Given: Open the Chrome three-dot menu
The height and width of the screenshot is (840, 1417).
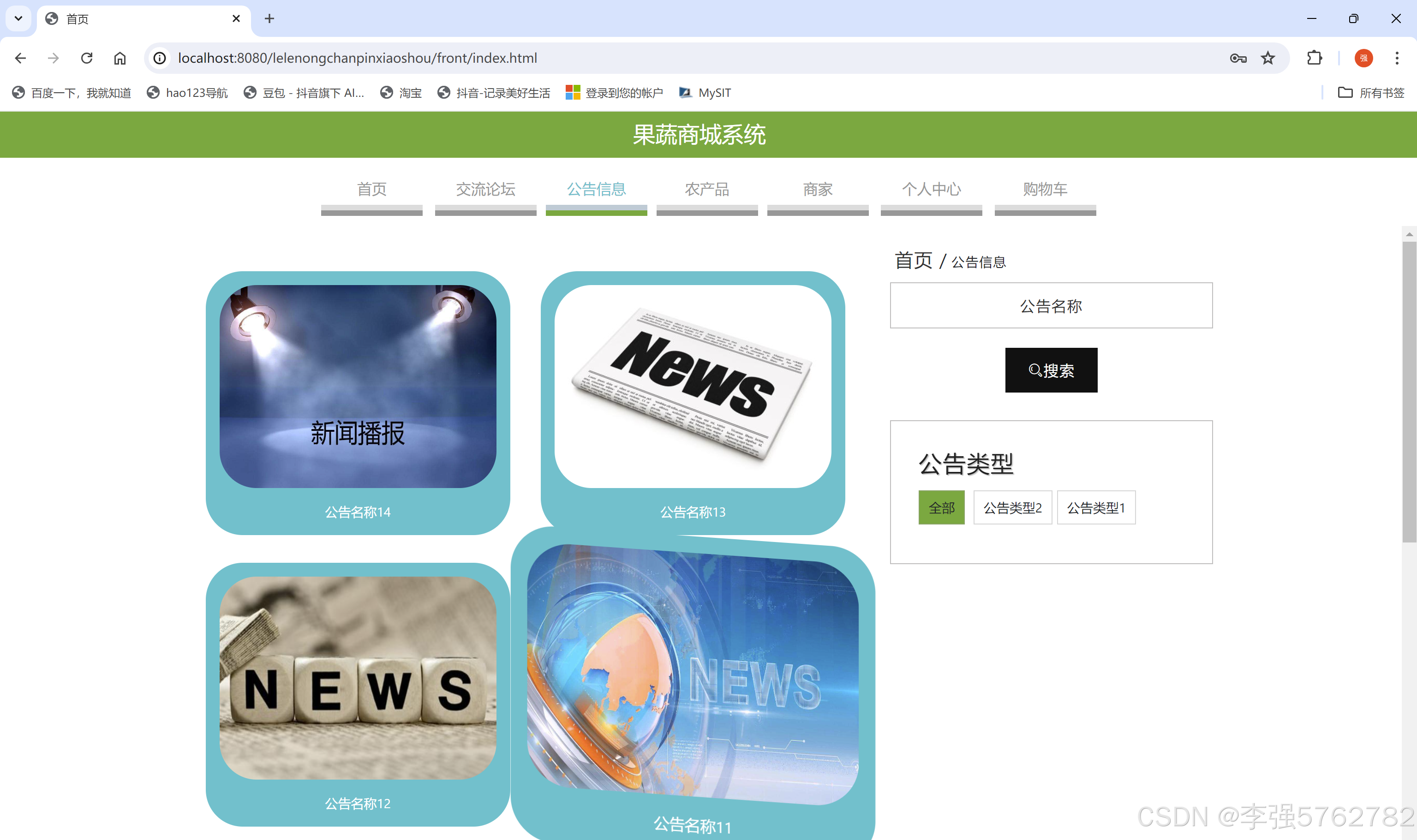Looking at the screenshot, I should pyautogui.click(x=1397, y=58).
